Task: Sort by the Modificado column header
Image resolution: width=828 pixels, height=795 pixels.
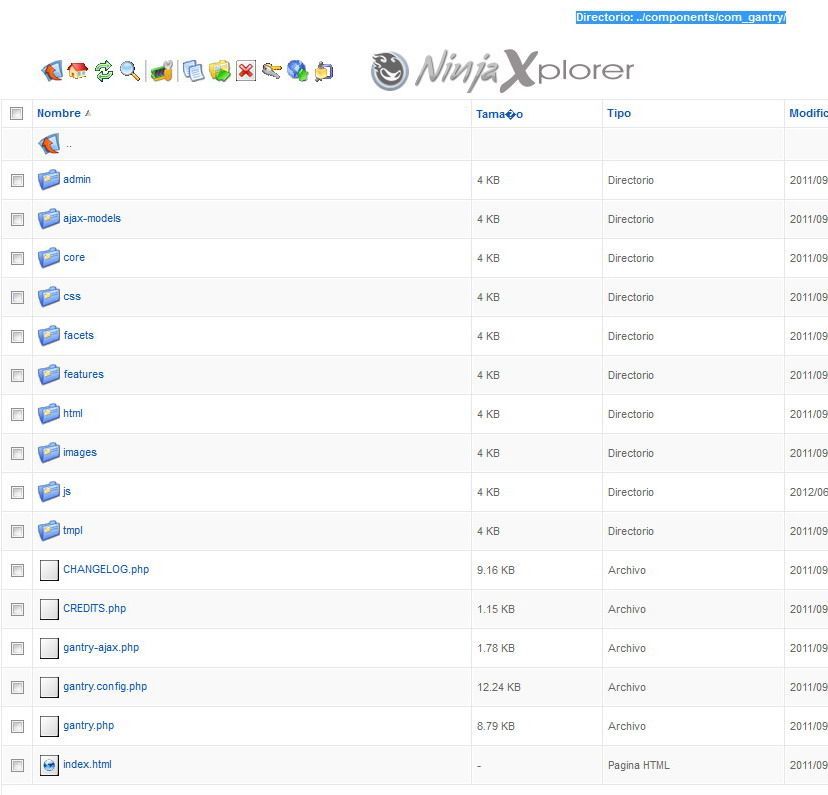Action: point(808,113)
